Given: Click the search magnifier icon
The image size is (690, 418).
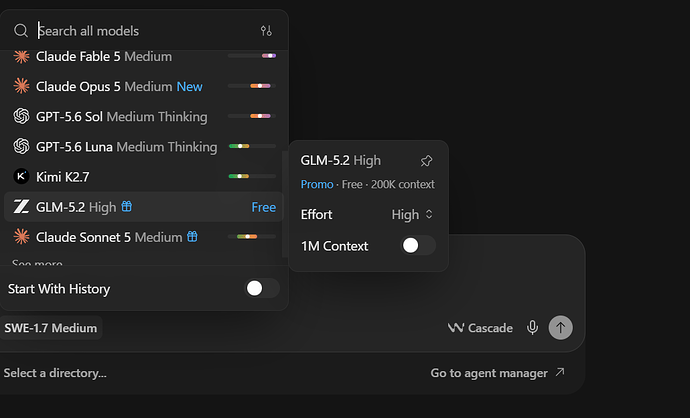Looking at the screenshot, I should tap(21, 31).
